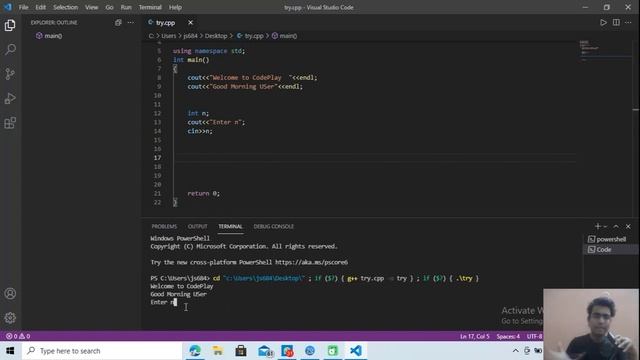Viewport: 640px width, 360px height.
Task: Select the Code terminal instance
Action: coord(610,249)
